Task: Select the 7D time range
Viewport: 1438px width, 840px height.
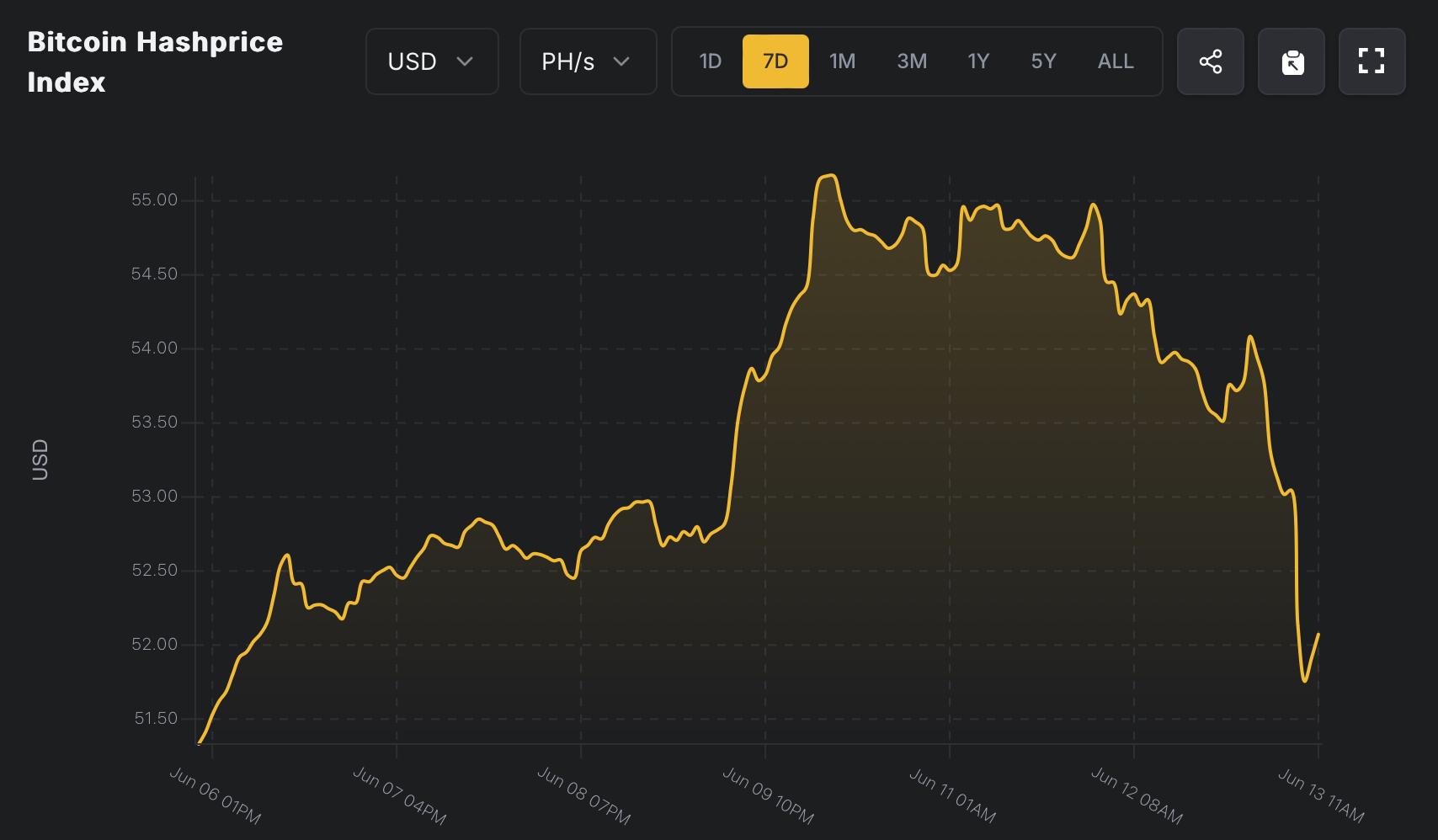Action: click(x=775, y=61)
